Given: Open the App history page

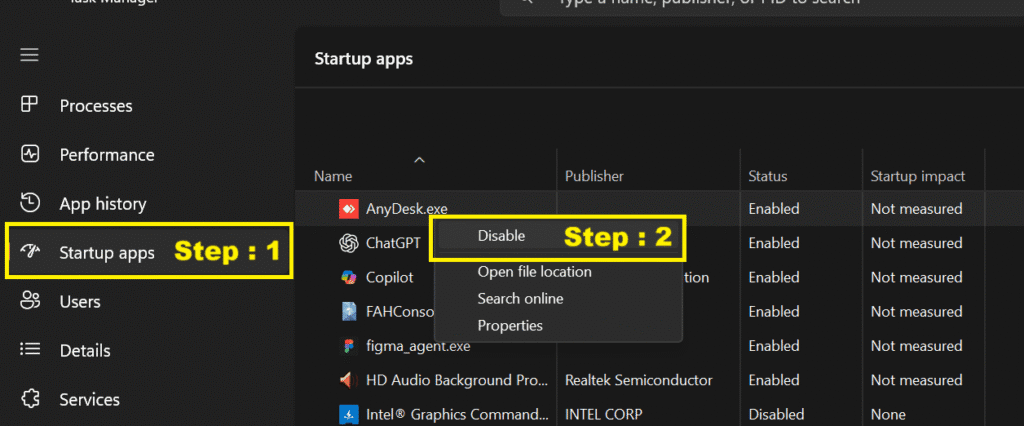Looking at the screenshot, I should pyautogui.click(x=103, y=204).
